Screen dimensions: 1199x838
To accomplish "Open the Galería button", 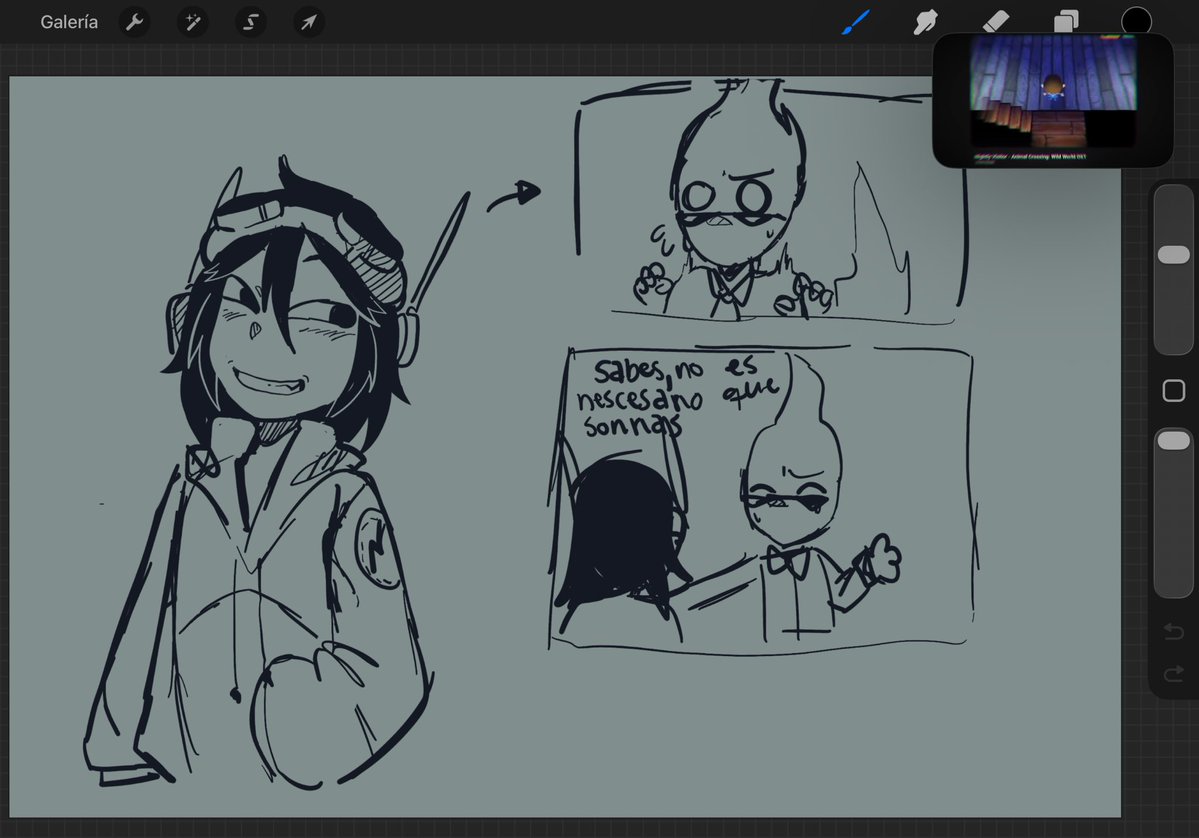I will (x=69, y=22).
